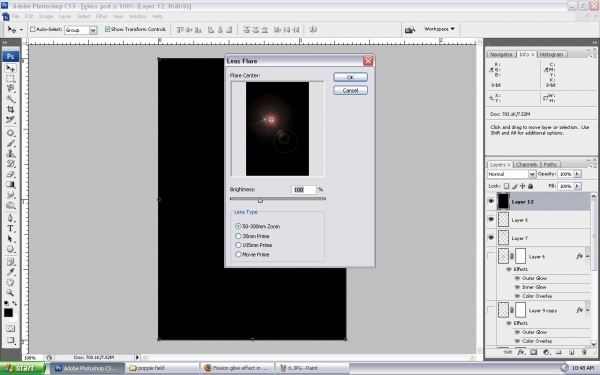Hide Layer 0 with its eye icon
Image resolution: width=600 pixels, height=375 pixels.
point(491,219)
